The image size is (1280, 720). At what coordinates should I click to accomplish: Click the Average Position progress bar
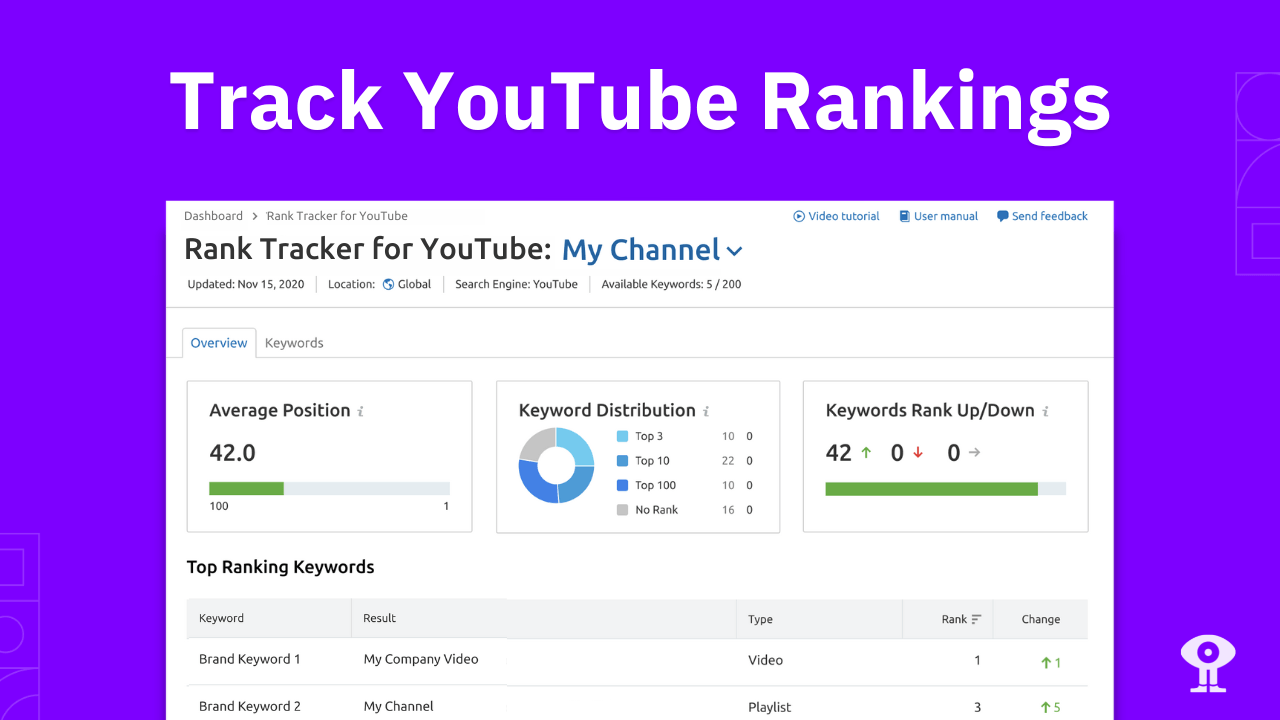tap(329, 488)
